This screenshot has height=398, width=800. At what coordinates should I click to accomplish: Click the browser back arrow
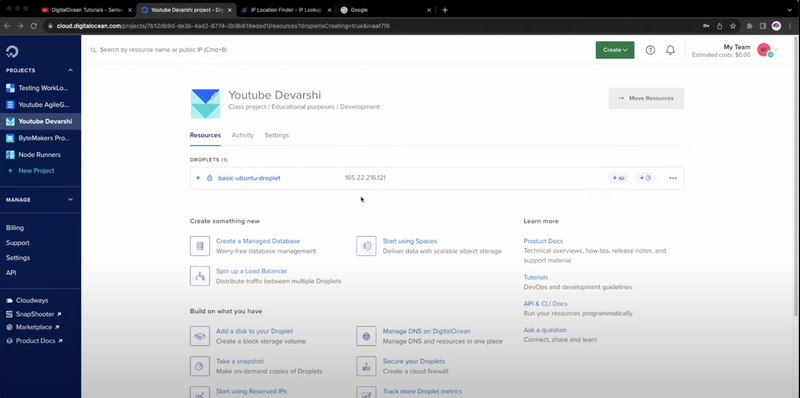click(x=8, y=26)
